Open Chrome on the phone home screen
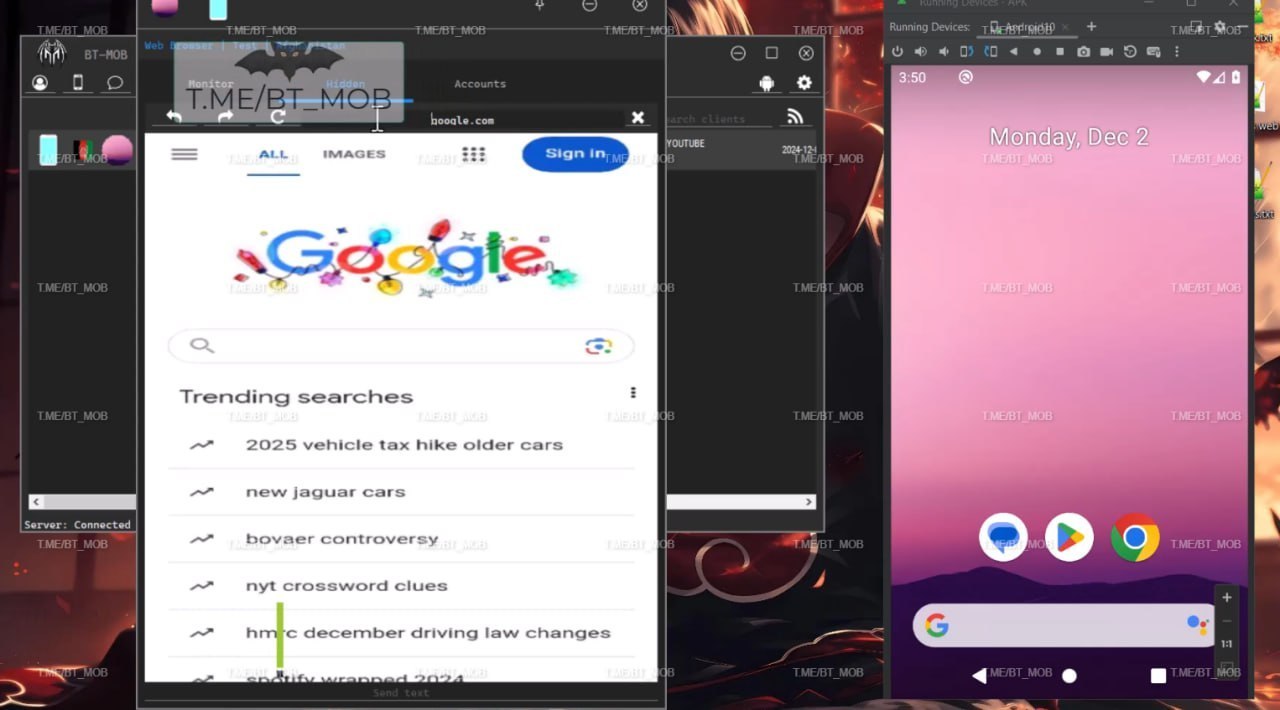Screen dimensions: 1280x710 [x=1135, y=537]
